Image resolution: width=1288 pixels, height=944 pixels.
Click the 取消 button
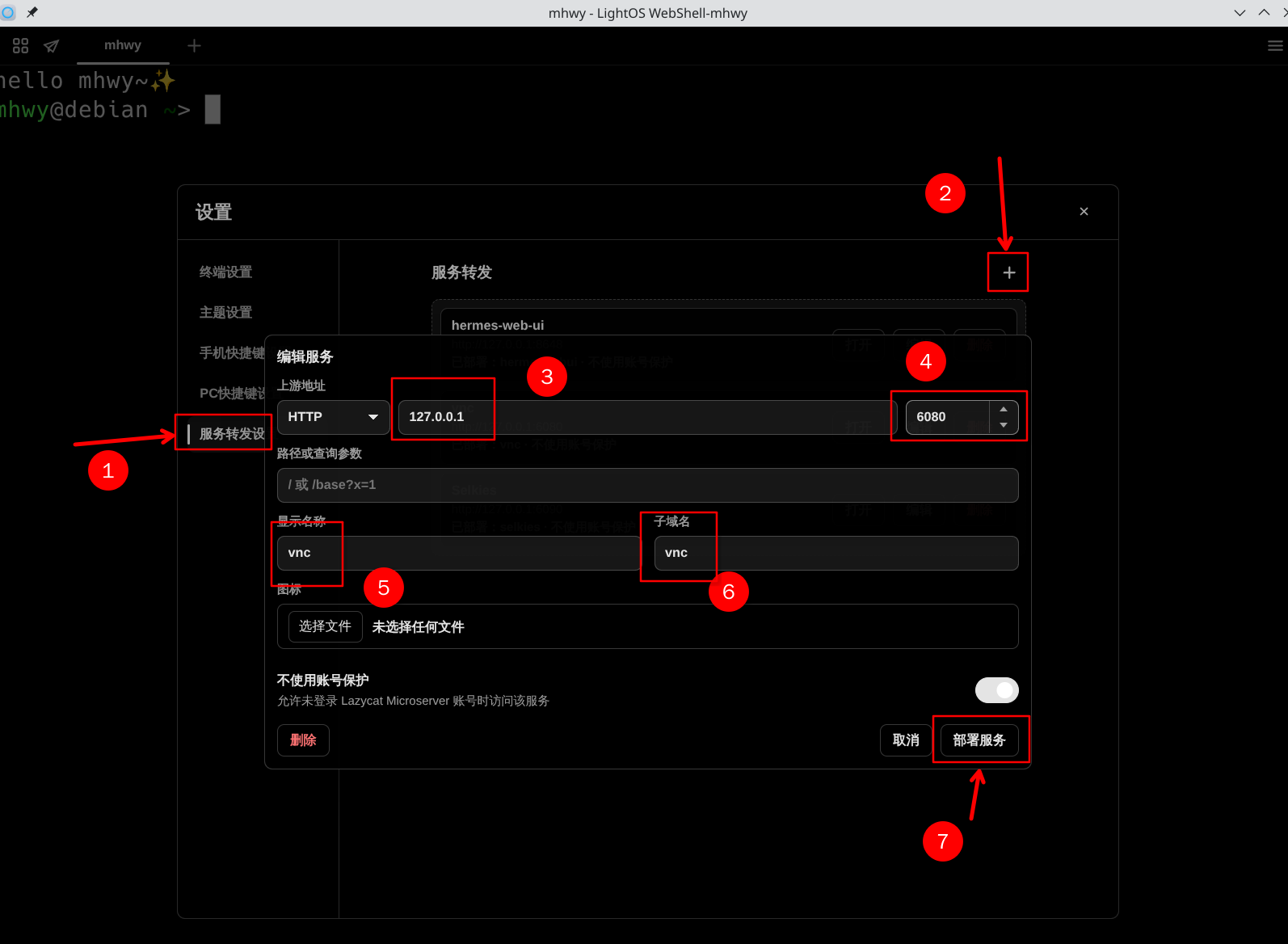(906, 740)
